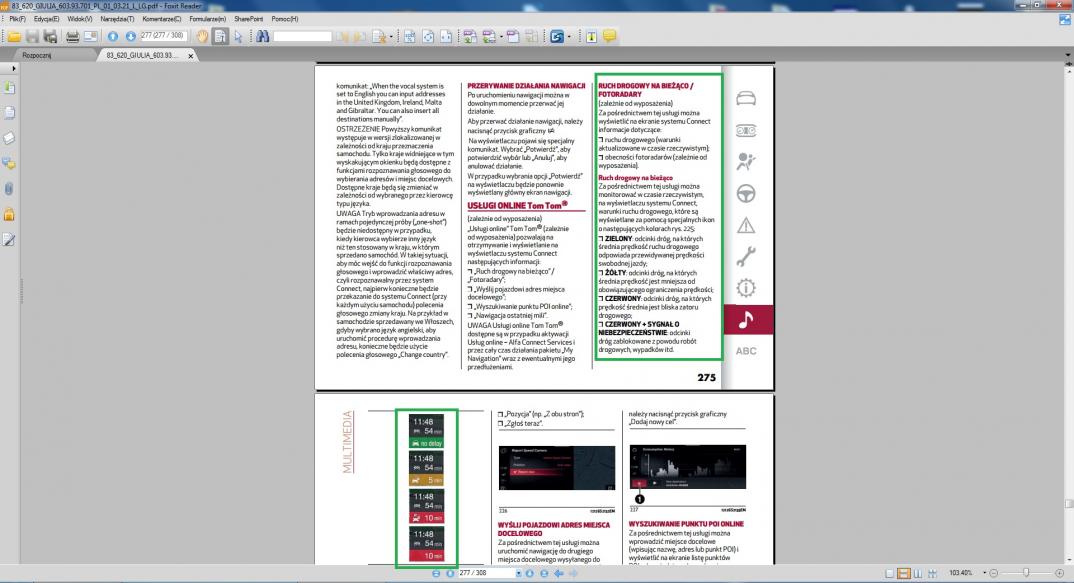Open the Security lock panel in the sidebar

[x=9, y=214]
